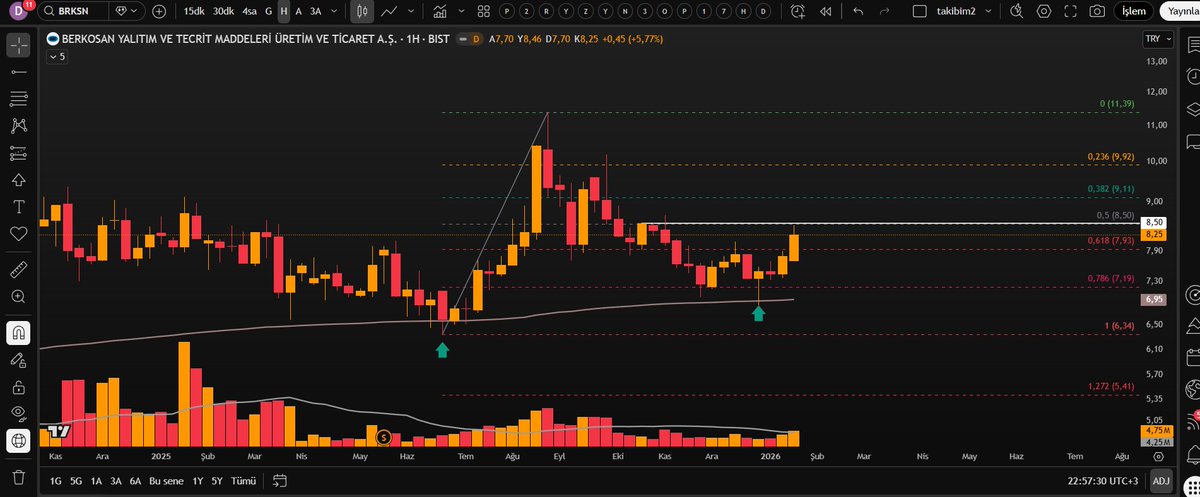Select the G daily interval
Viewport: 1200px width, 497px height.
[x=268, y=11]
